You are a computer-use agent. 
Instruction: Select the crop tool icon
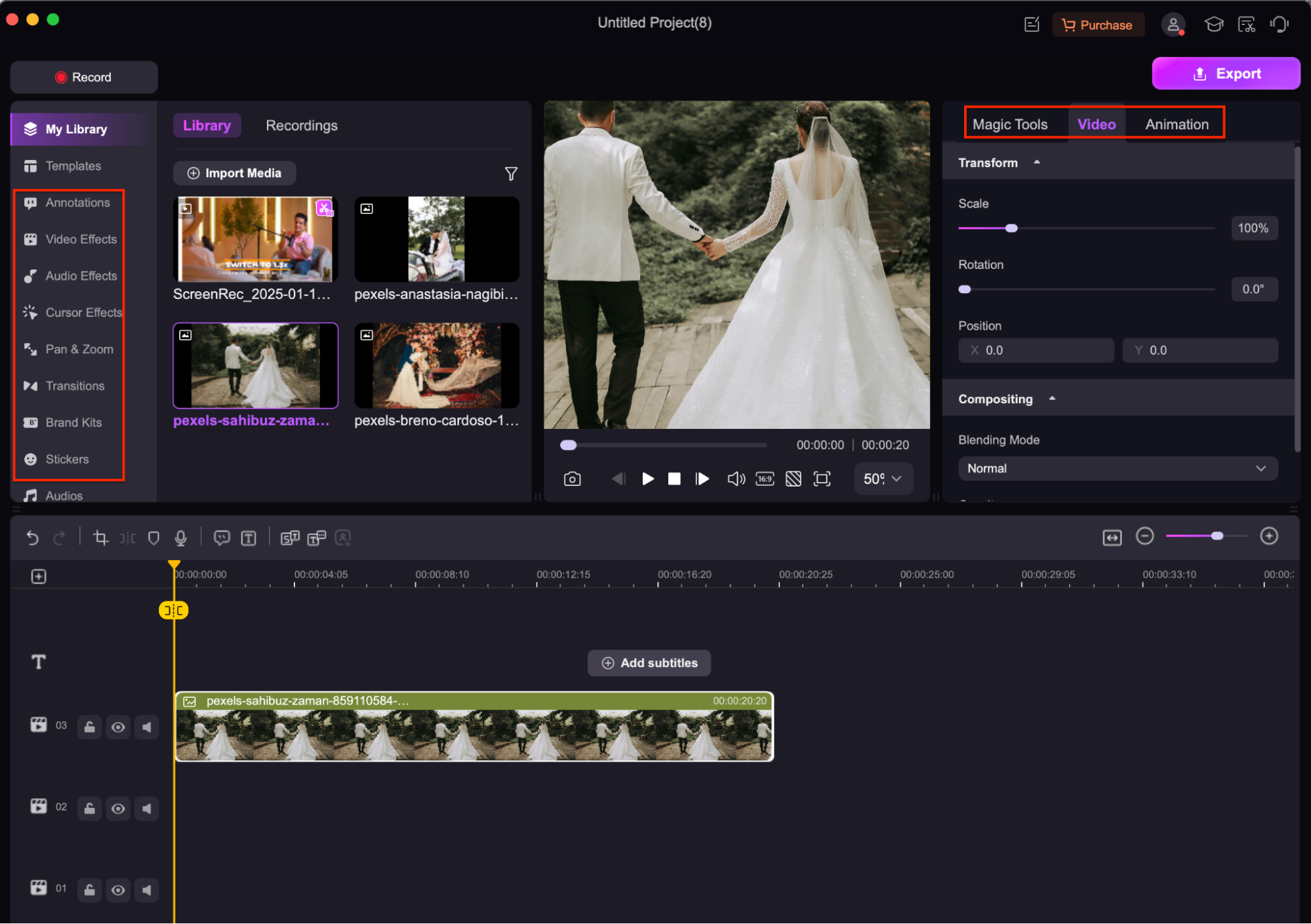(x=100, y=538)
